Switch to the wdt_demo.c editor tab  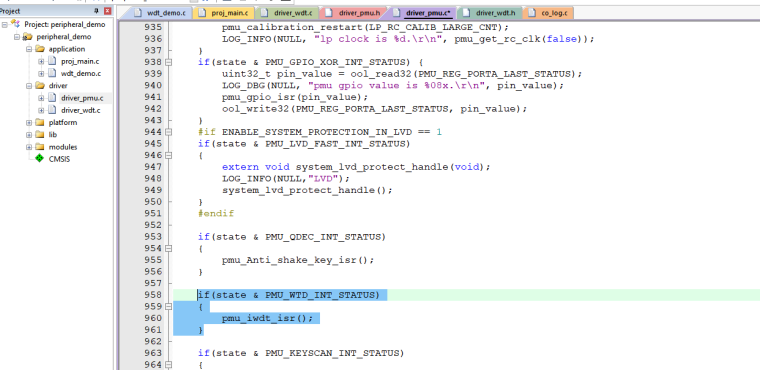click(x=160, y=13)
